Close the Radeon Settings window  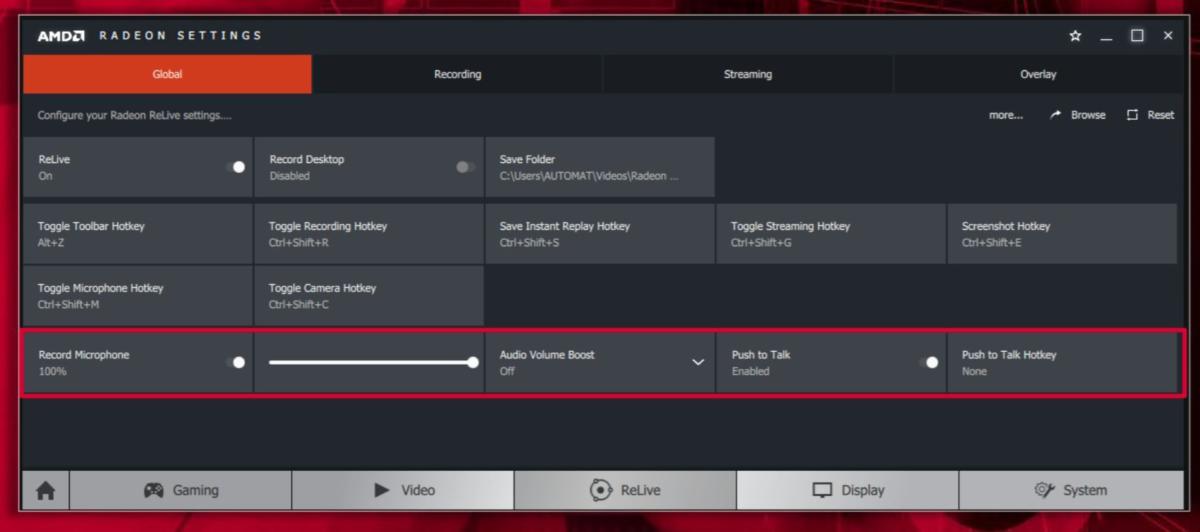pos(1168,36)
